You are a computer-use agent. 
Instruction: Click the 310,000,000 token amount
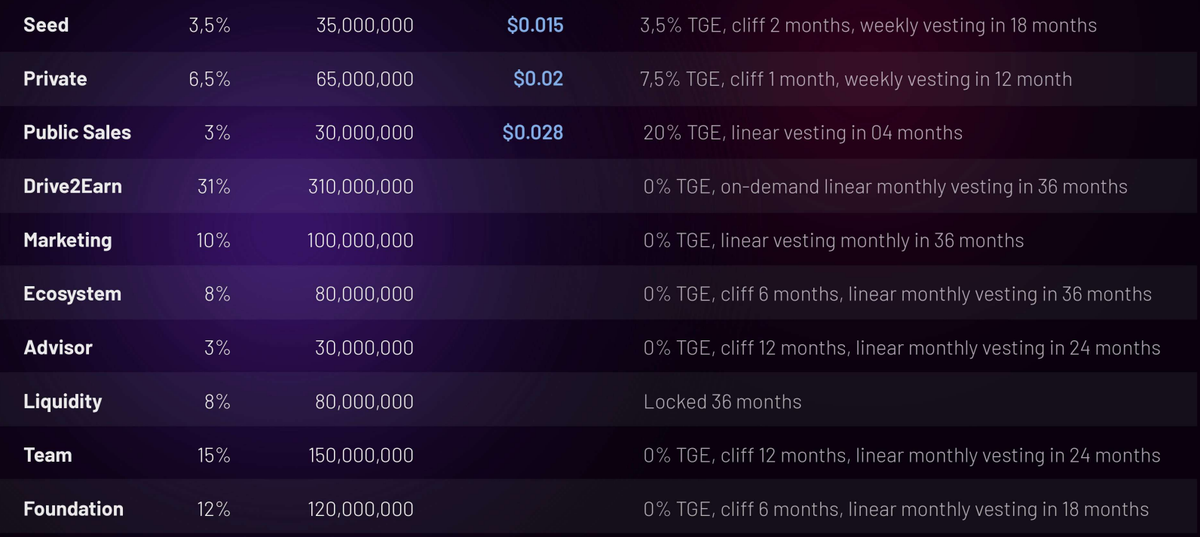coord(362,186)
